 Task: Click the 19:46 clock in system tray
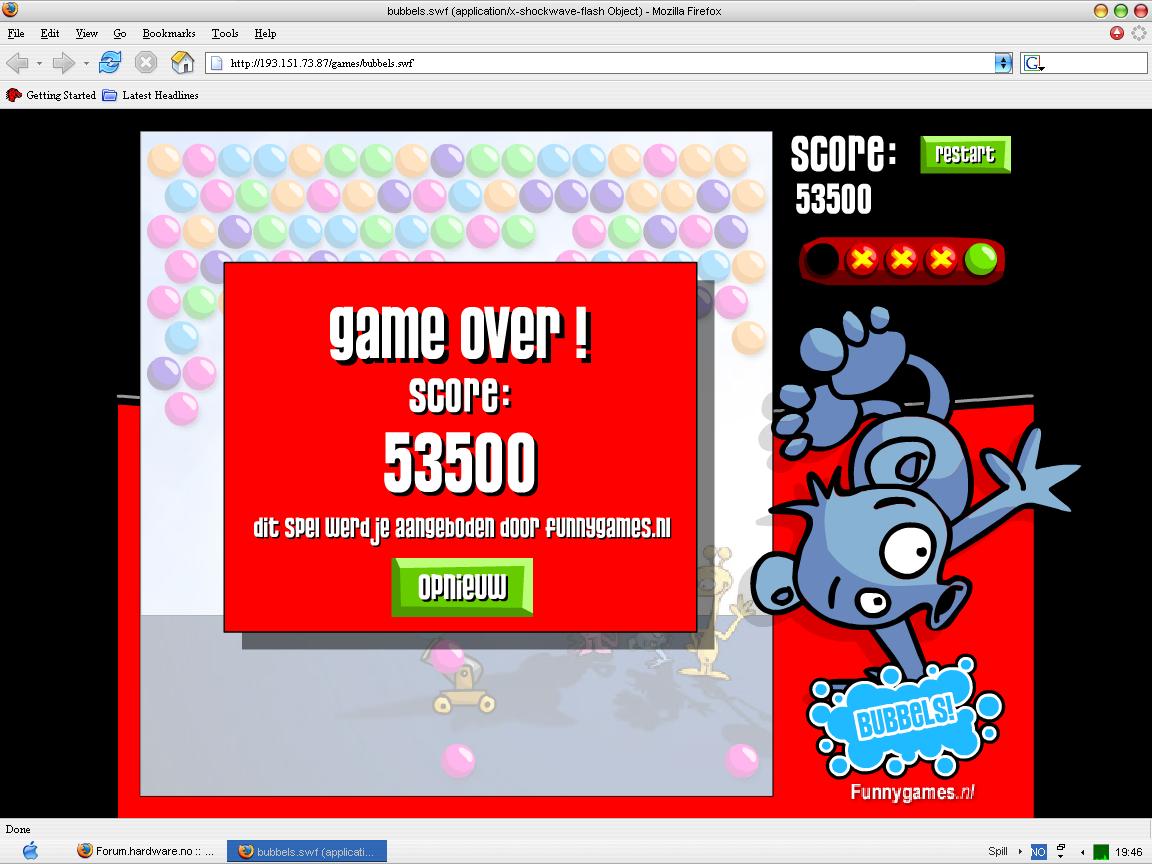pos(1128,852)
